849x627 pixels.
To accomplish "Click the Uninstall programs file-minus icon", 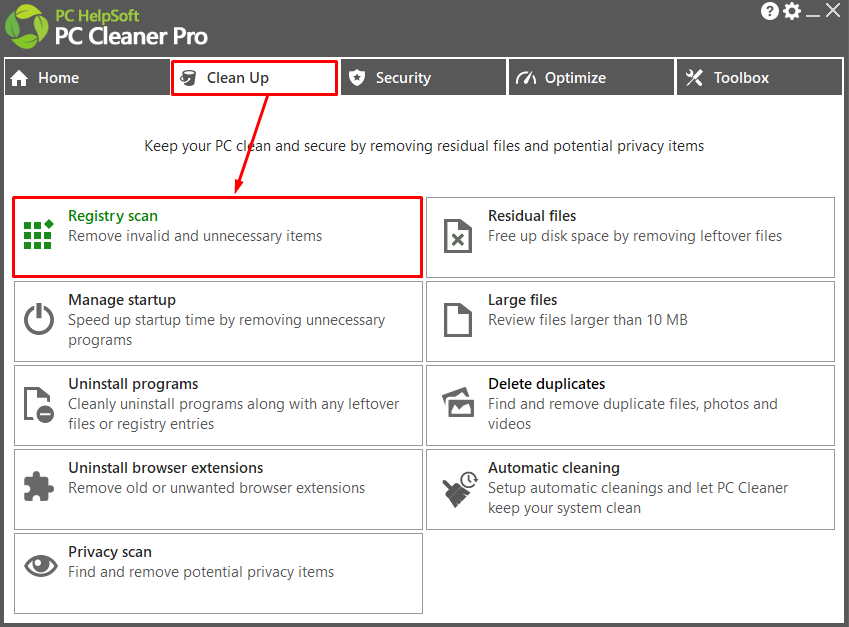I will (39, 404).
